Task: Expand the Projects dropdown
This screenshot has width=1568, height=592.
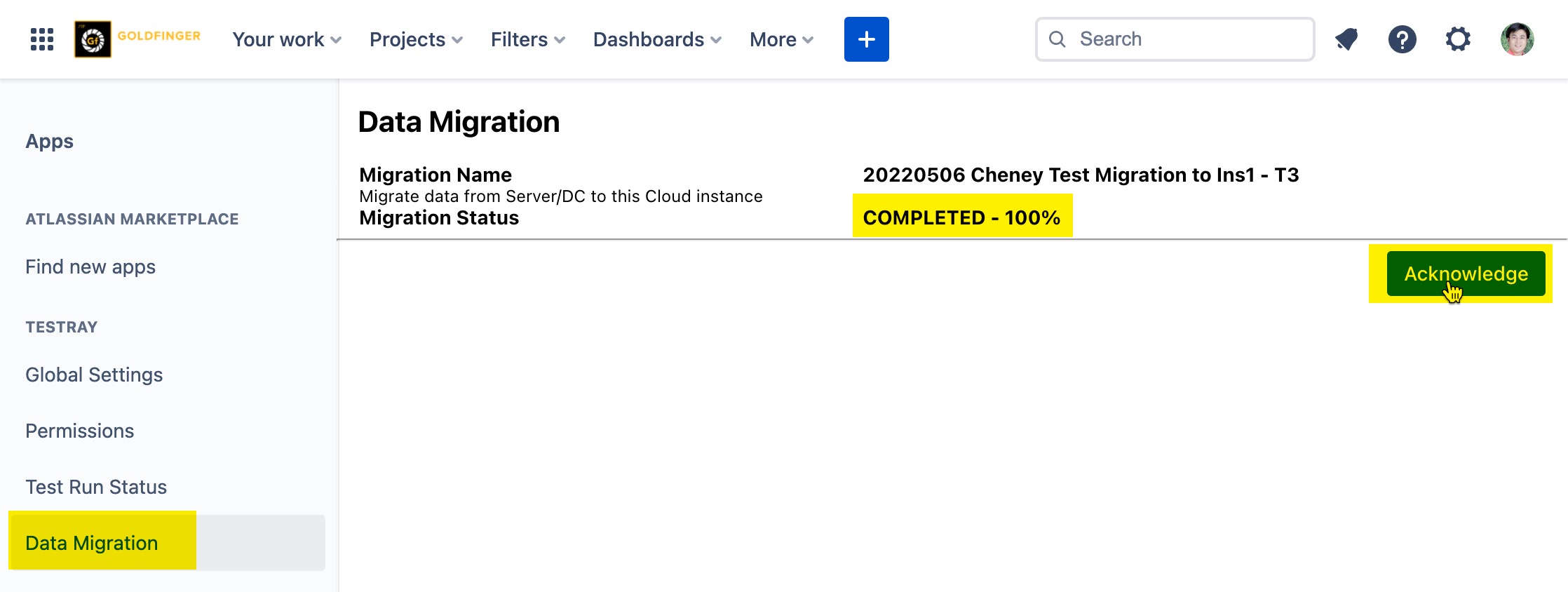Action: [x=416, y=39]
